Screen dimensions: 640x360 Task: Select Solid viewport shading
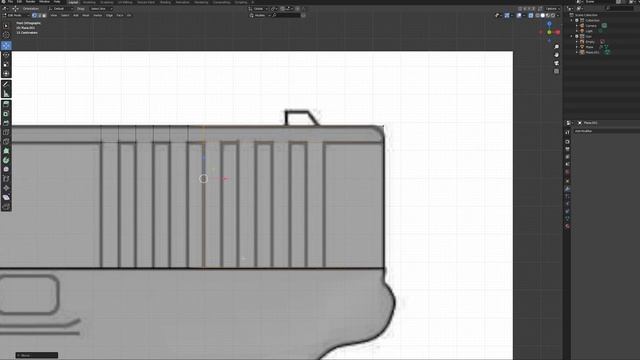click(x=542, y=15)
